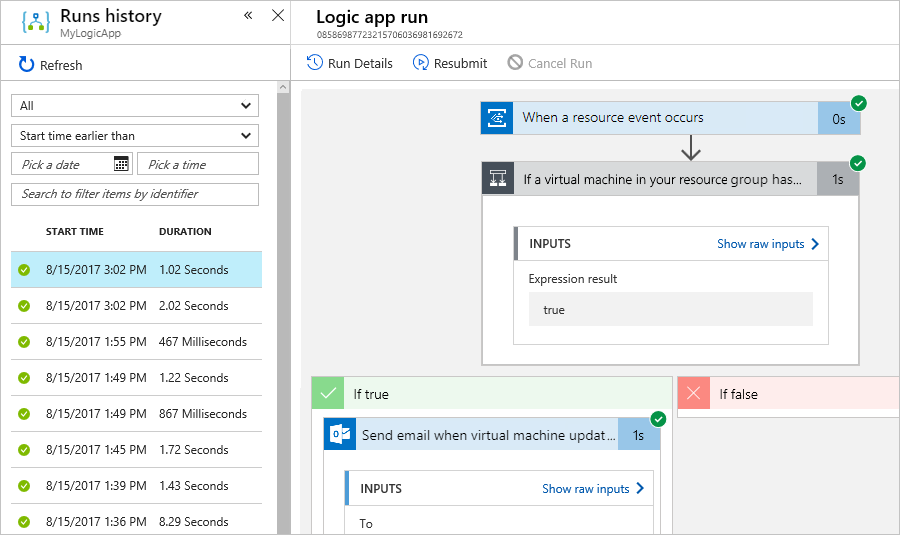Select the Cancel Run label

click(560, 63)
